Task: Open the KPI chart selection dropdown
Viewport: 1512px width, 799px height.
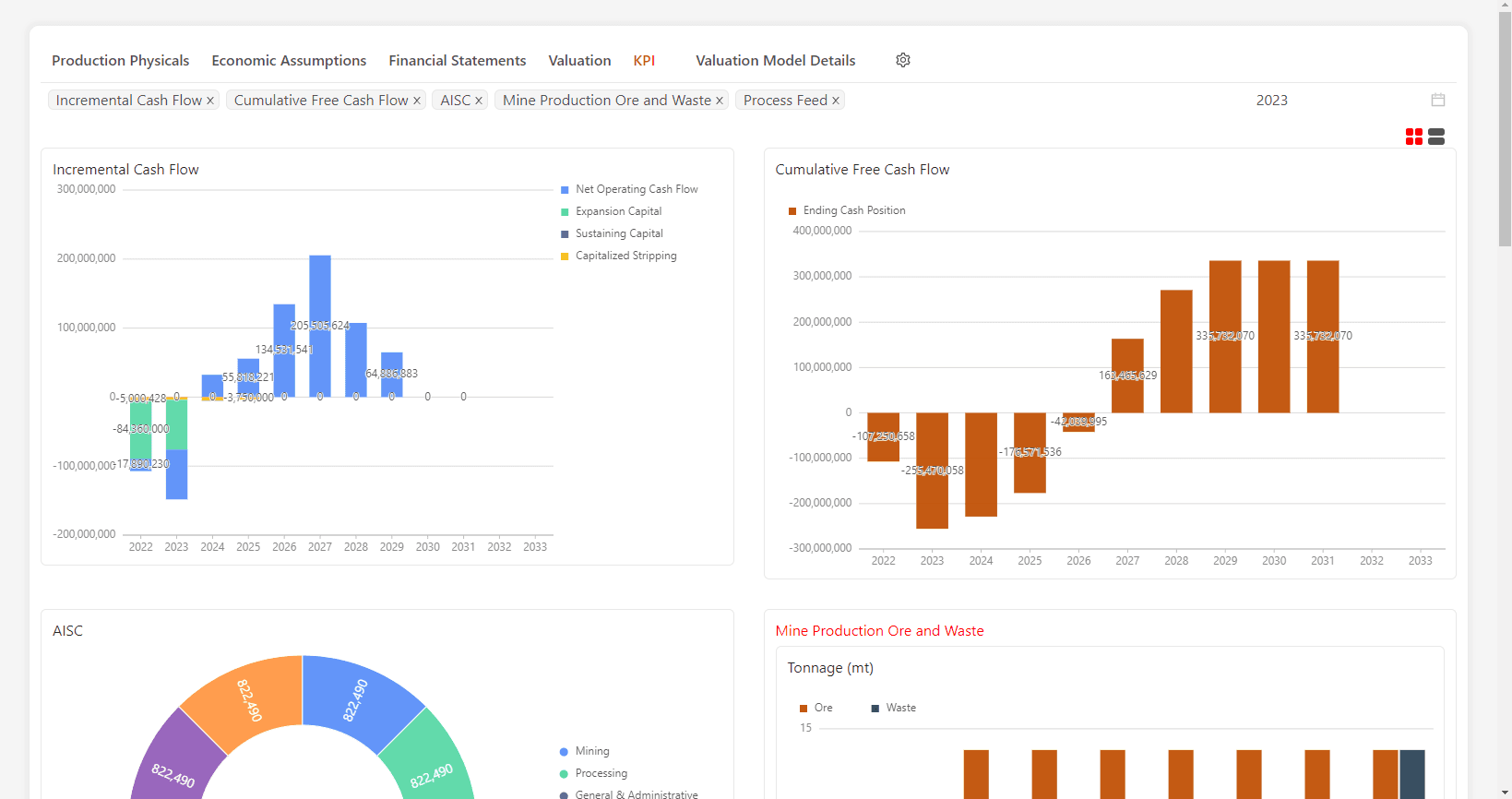Action: pos(1015,100)
